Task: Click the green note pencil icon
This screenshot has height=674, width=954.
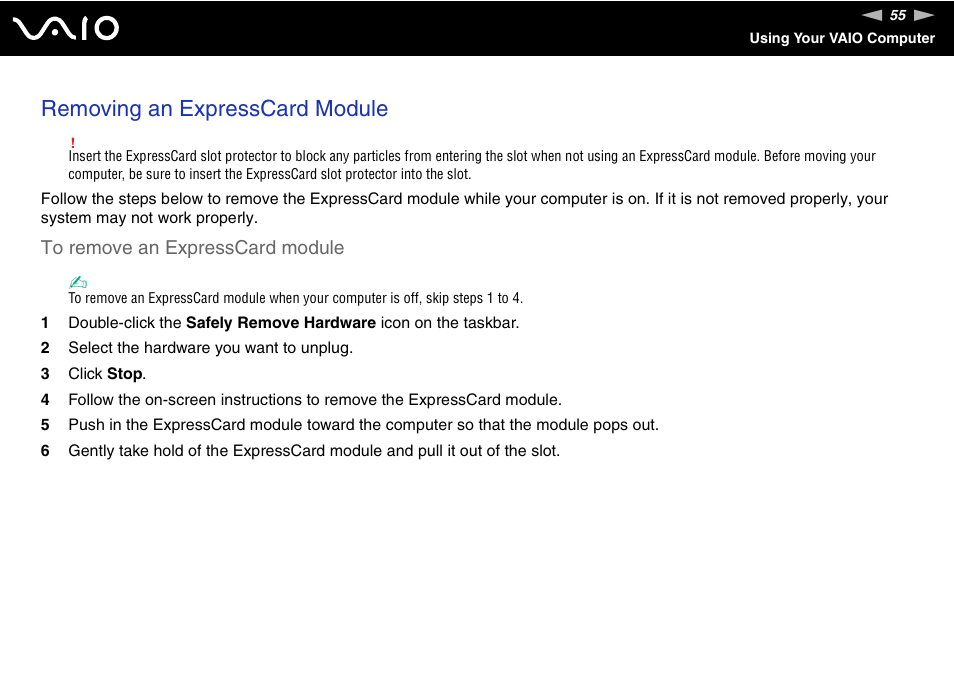Action: point(78,282)
